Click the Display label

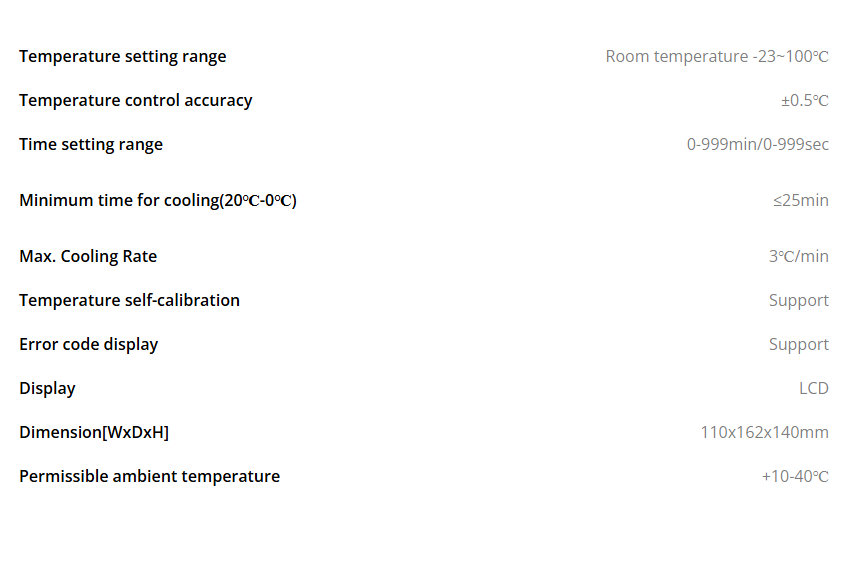(x=47, y=389)
